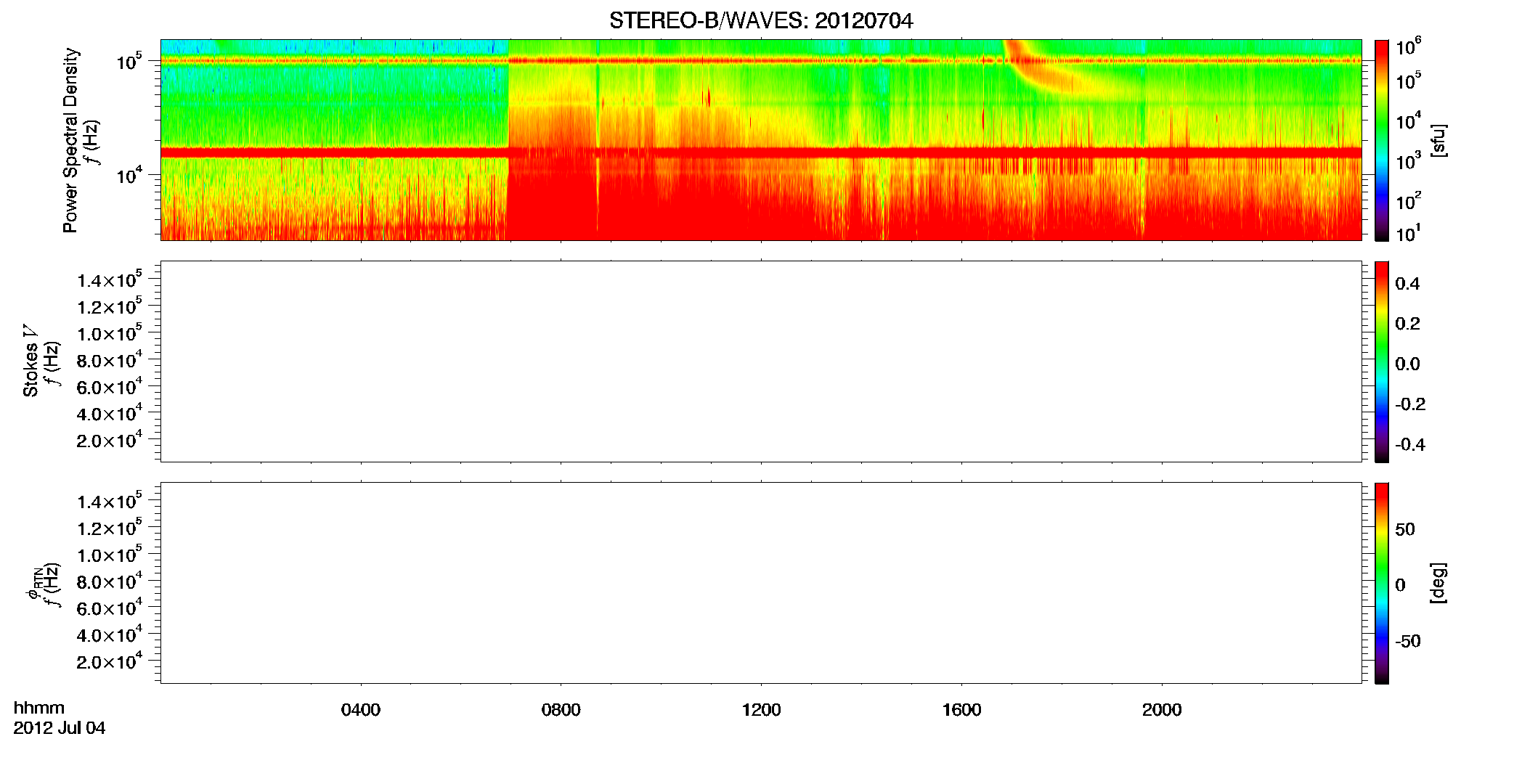1522x784 pixels.
Task: Select the 1200 time tick label
Action: pyautogui.click(x=761, y=710)
